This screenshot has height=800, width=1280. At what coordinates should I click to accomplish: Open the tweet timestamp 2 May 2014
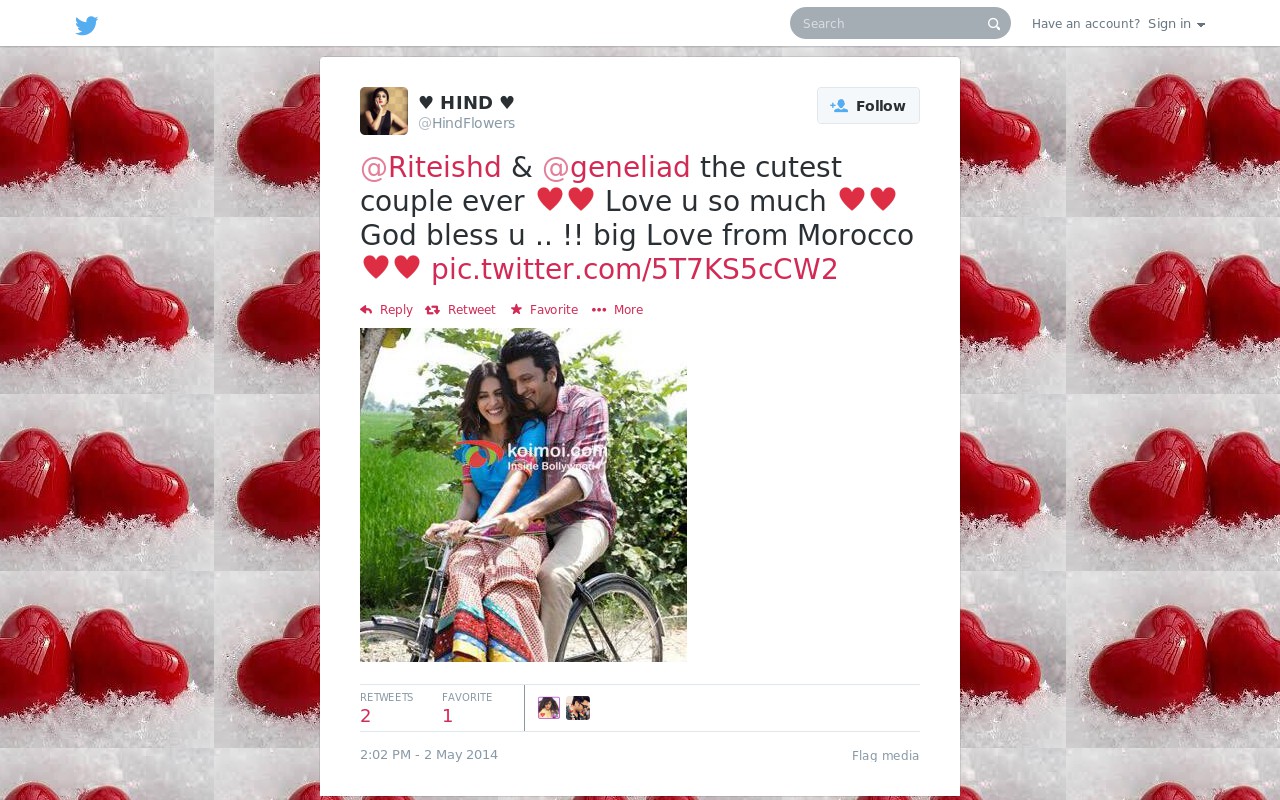point(429,755)
